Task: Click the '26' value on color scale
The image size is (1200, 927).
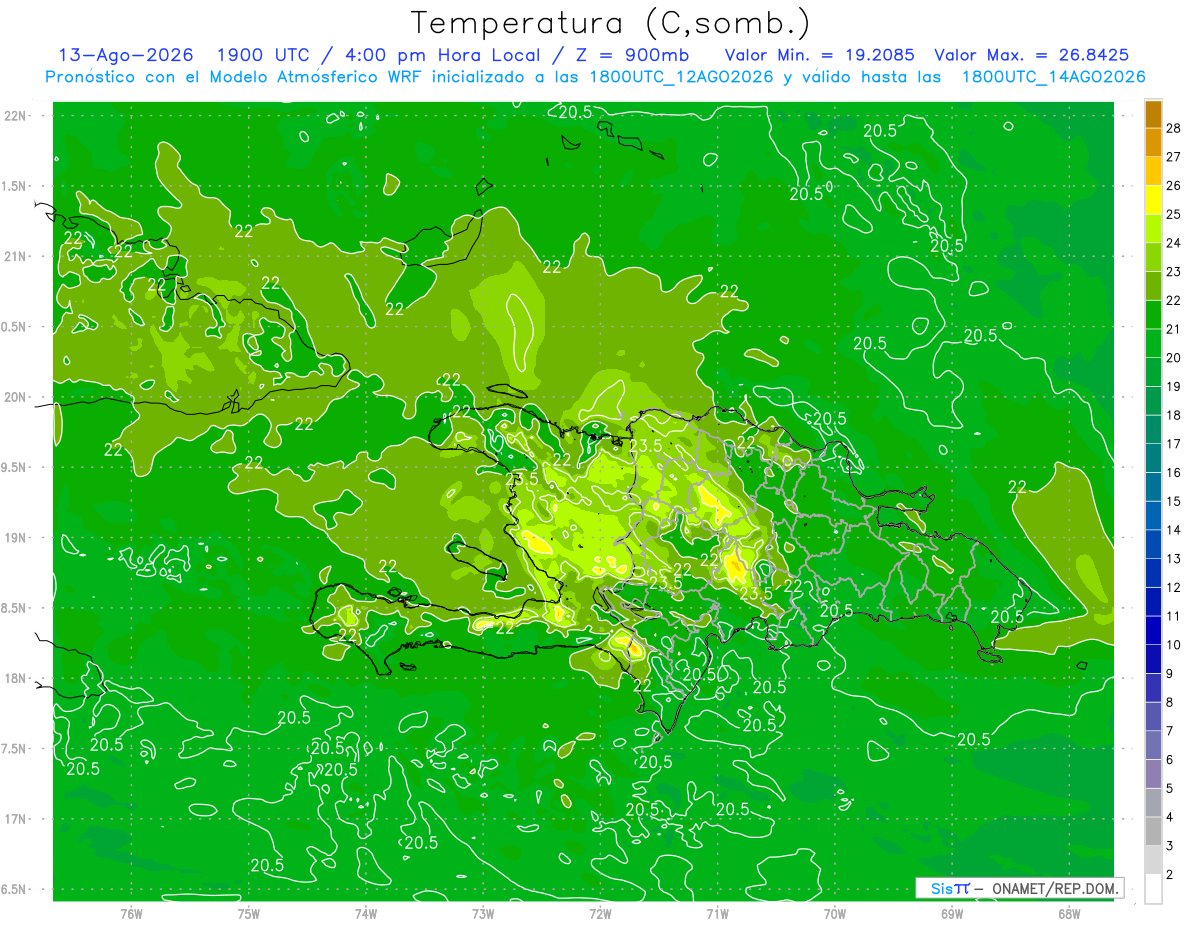Action: (1174, 185)
